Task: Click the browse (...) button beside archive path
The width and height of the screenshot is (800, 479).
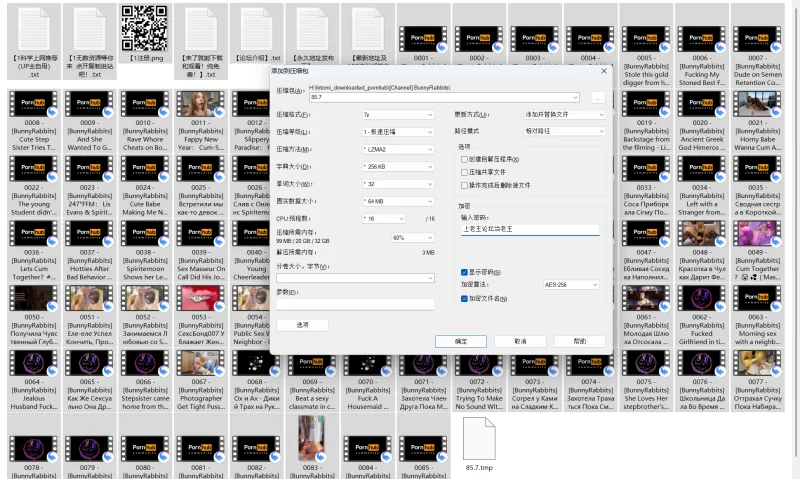Action: tap(596, 97)
